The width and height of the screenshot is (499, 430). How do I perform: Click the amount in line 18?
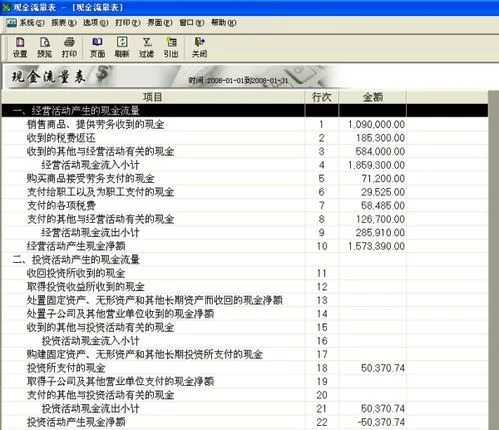(x=383, y=368)
